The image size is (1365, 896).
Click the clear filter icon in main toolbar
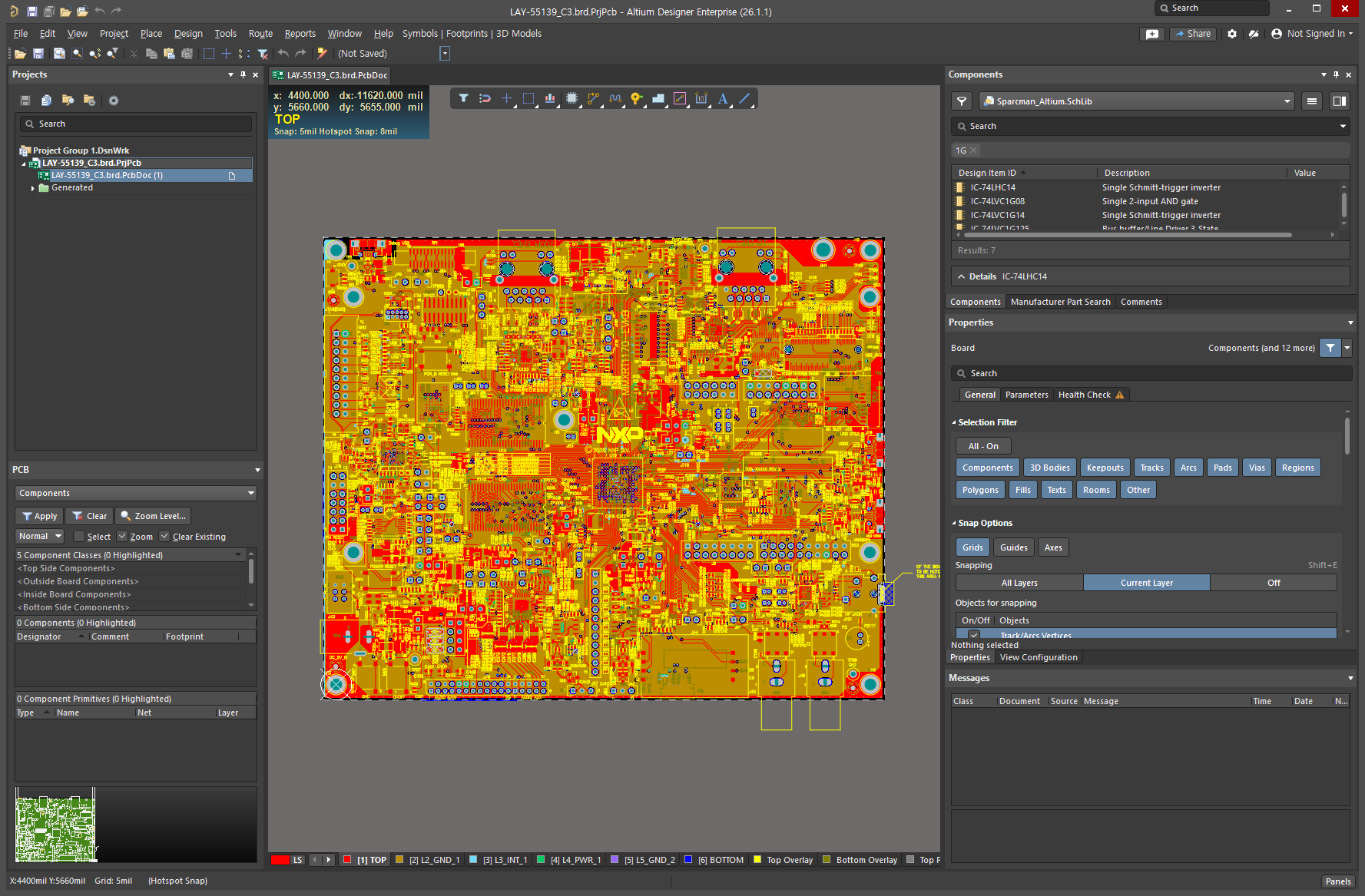pos(263,54)
